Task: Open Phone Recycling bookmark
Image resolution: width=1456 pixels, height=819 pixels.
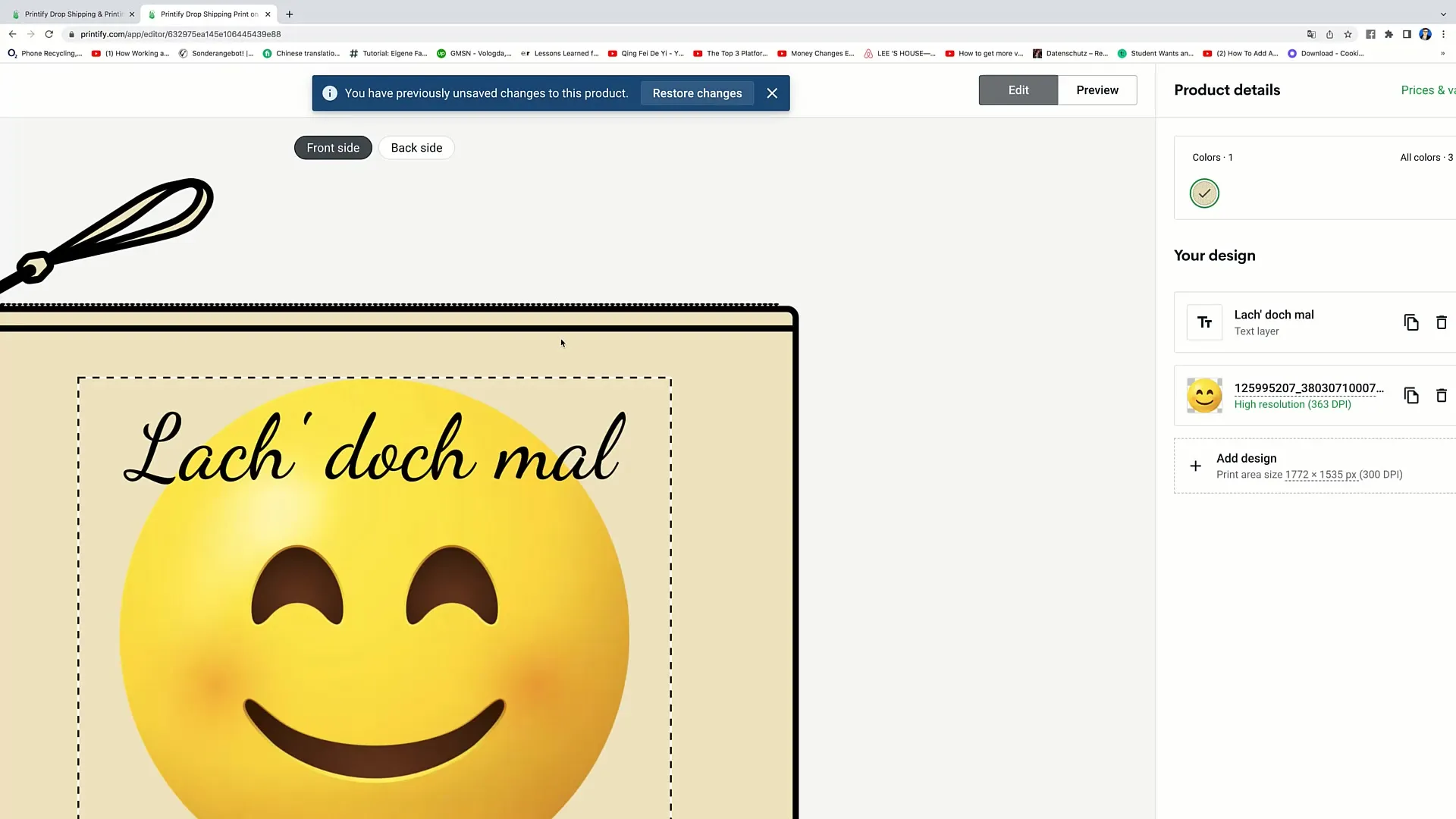Action: coord(45,53)
